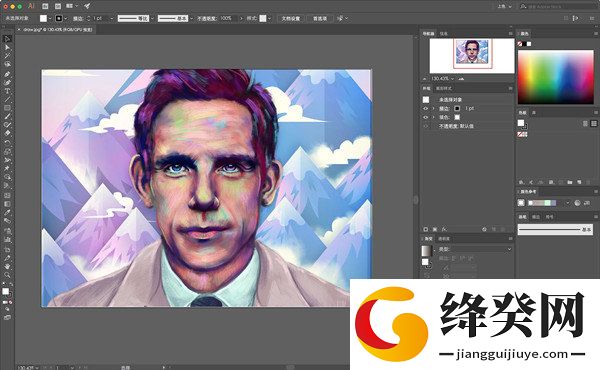Click the appearance stroke black swatch
This screenshot has height=370, width=600.
coord(457,109)
